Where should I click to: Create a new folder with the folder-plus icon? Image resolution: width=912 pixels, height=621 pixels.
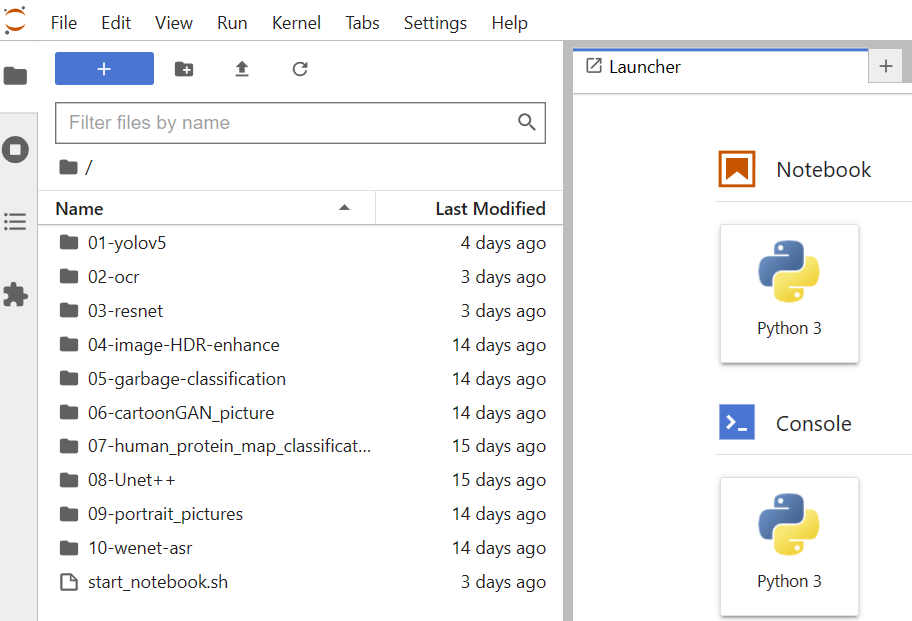(x=184, y=69)
